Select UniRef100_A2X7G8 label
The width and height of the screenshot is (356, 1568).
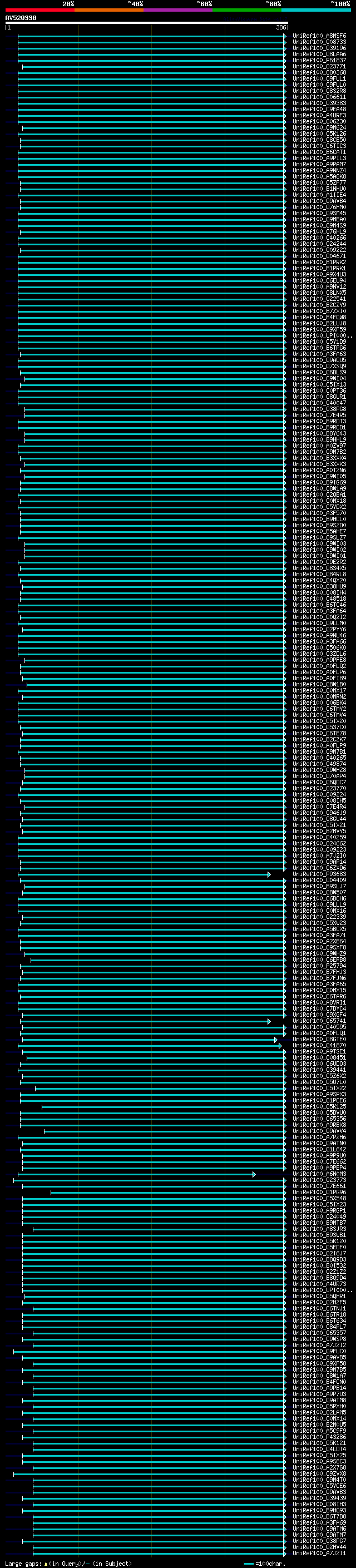coord(319,1467)
